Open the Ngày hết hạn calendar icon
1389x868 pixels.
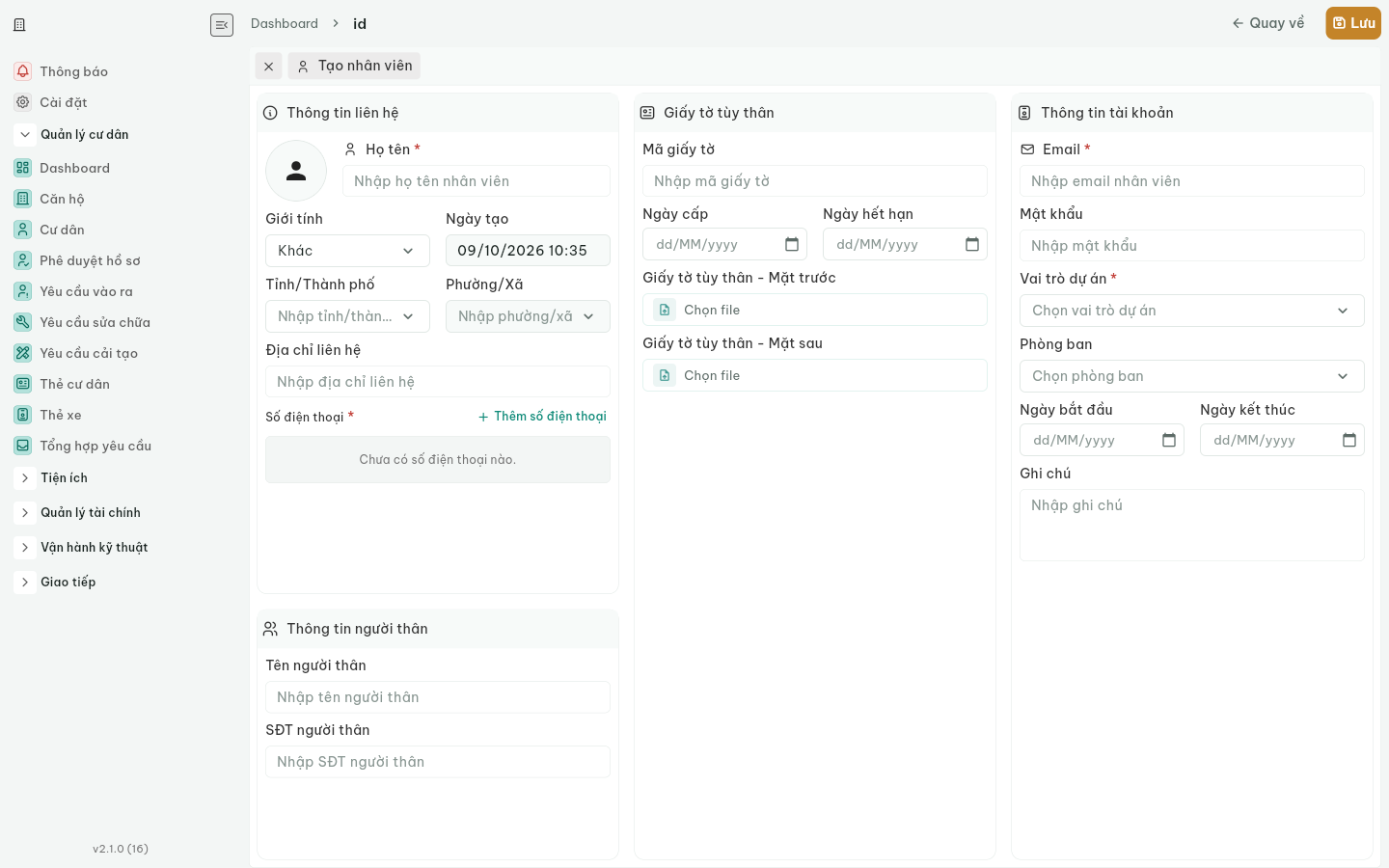(x=972, y=245)
